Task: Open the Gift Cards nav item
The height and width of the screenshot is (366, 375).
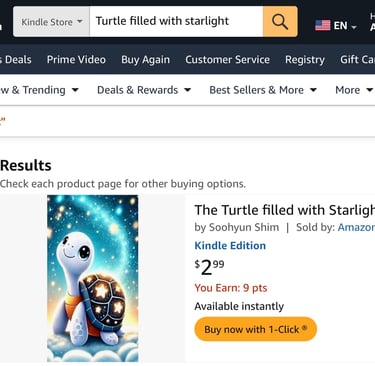Action: click(x=357, y=60)
